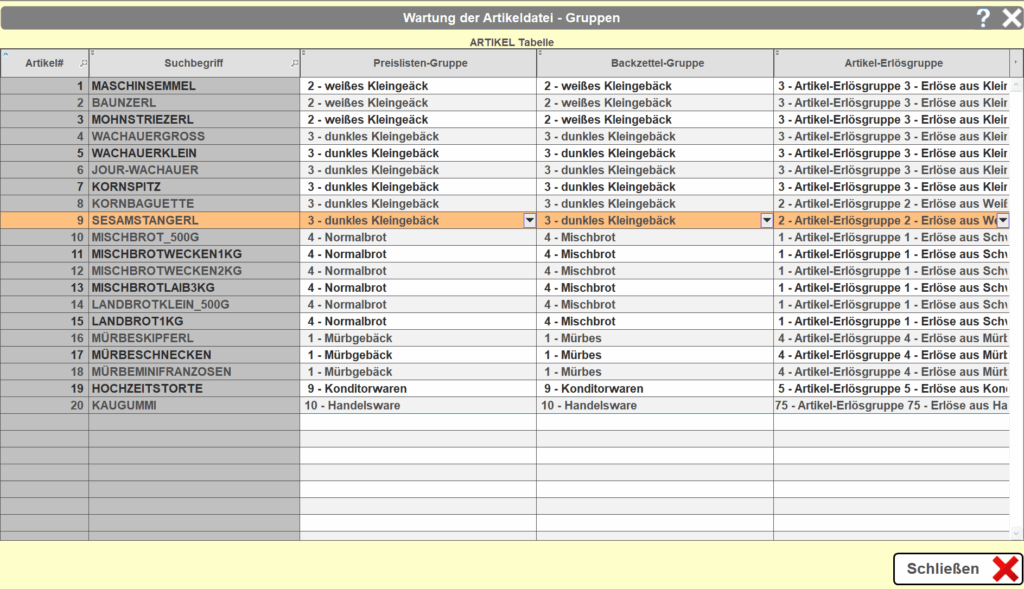The image size is (1024, 589).
Task: Click the scroll down arrow of the table
Action: tap(1016, 533)
